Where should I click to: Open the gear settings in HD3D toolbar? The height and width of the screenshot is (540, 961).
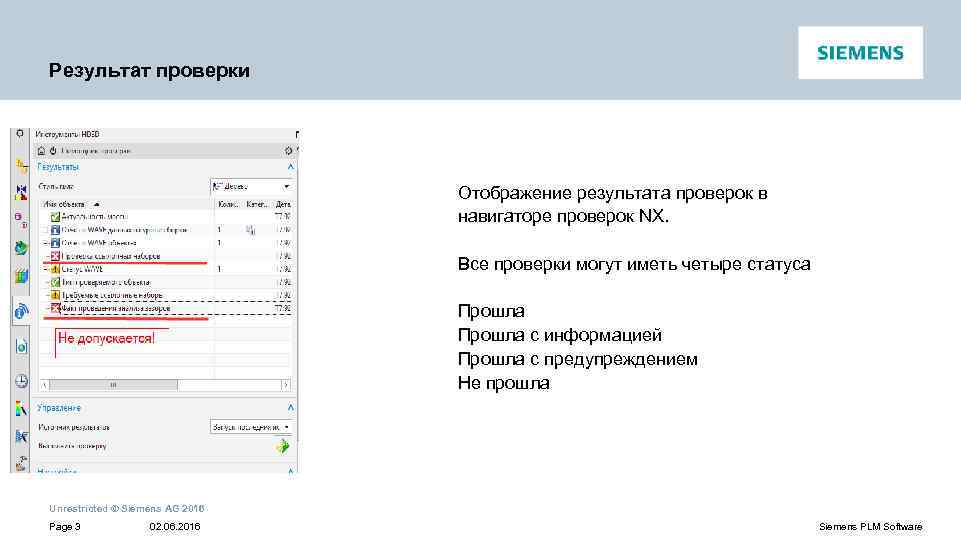pyautogui.click(x=288, y=151)
